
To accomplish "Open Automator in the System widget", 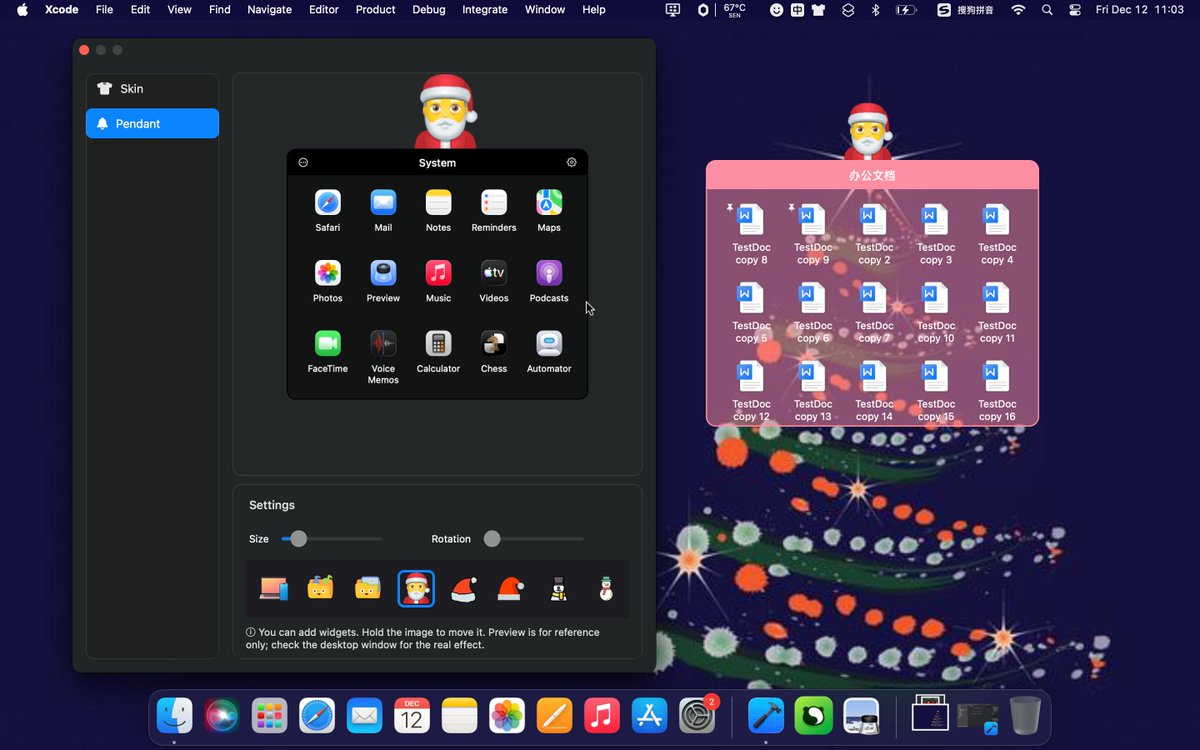I will (x=549, y=344).
